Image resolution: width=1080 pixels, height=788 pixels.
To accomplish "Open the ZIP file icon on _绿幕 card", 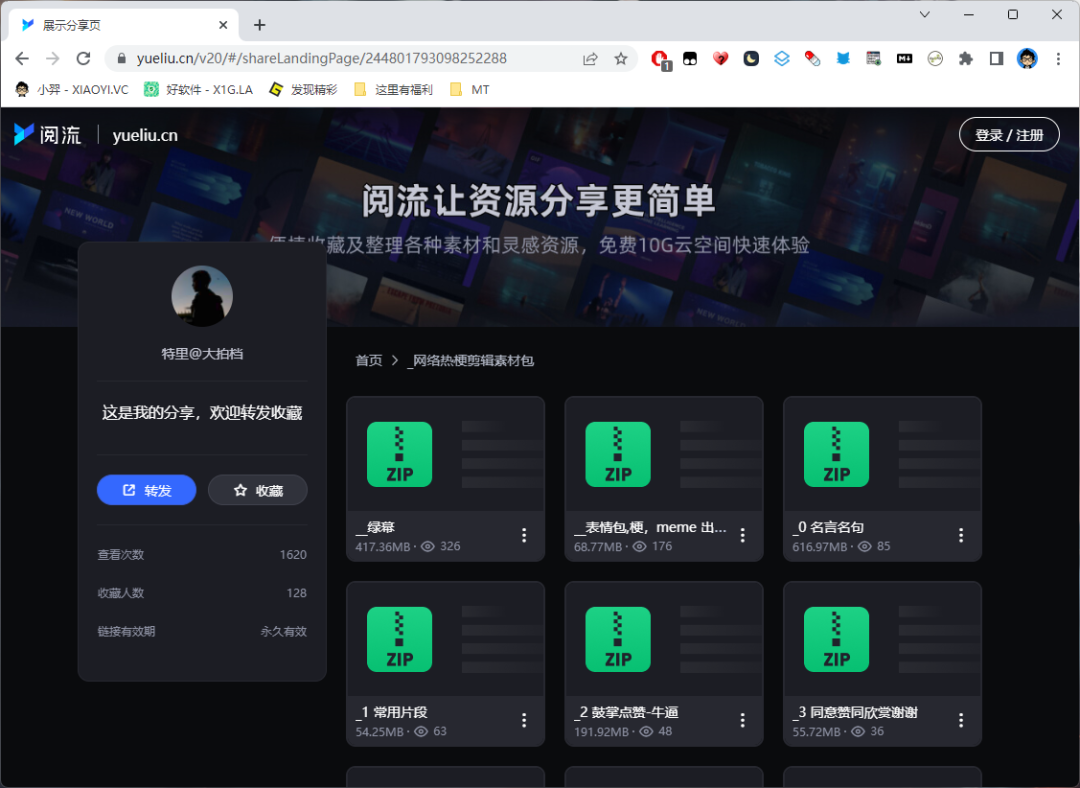I will point(399,455).
